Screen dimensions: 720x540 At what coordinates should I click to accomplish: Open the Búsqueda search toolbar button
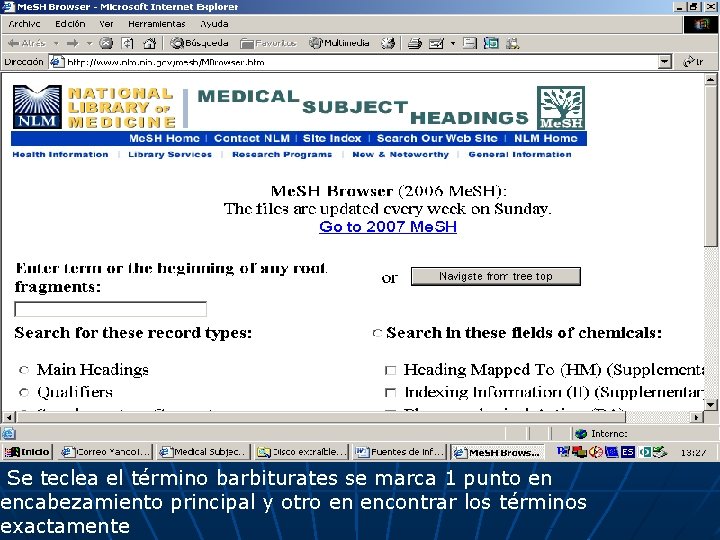click(x=199, y=43)
